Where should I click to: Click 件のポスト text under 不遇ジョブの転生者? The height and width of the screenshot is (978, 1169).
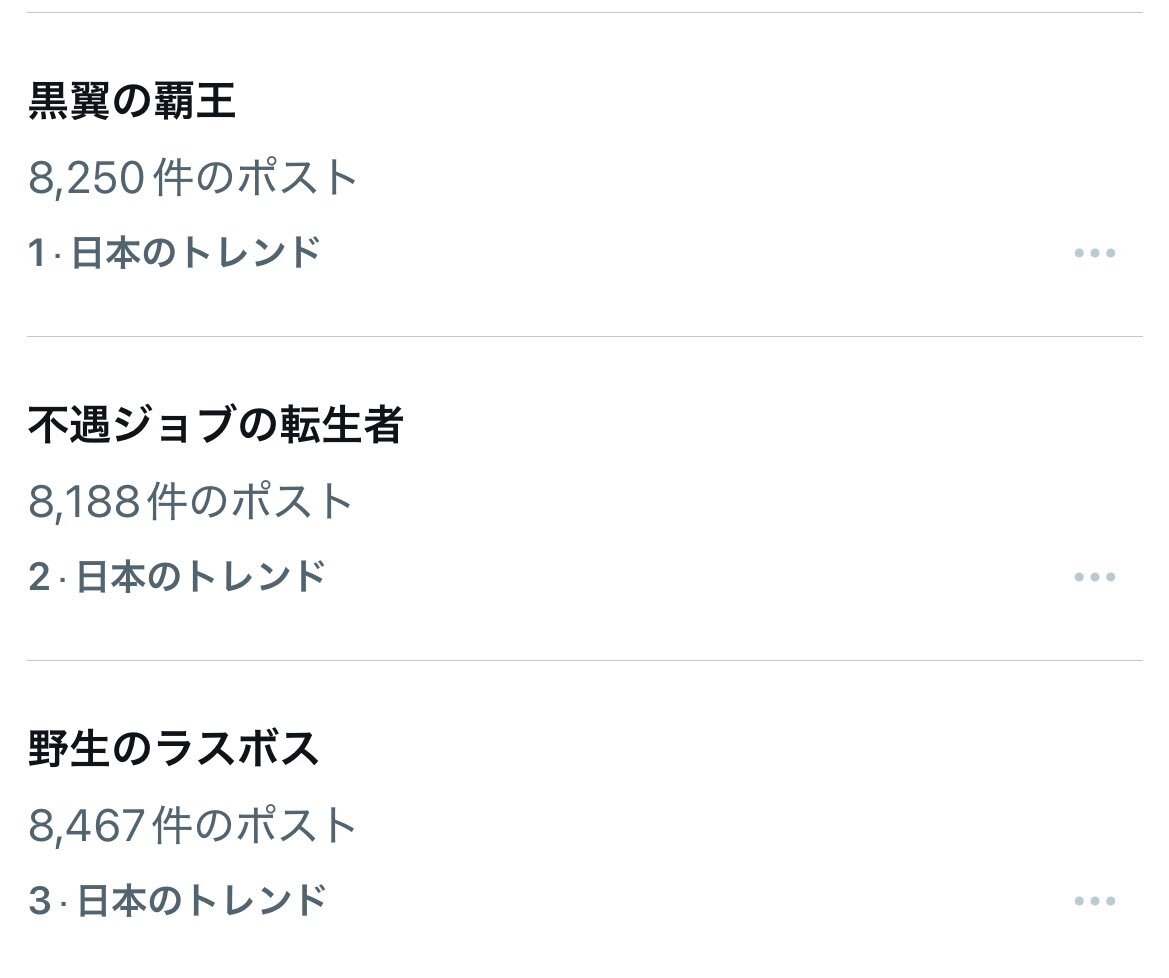point(251,502)
